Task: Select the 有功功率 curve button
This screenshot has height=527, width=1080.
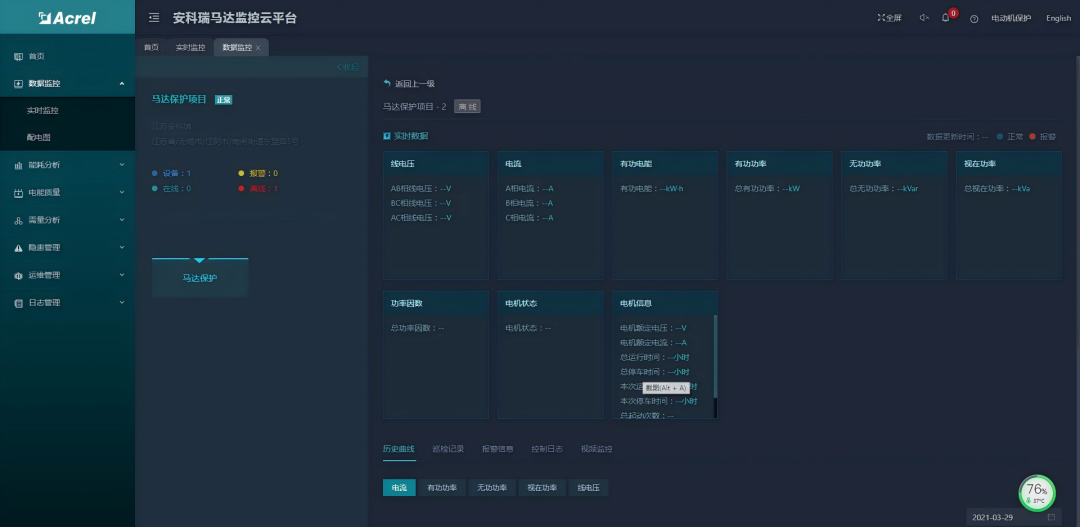Action: 442,488
